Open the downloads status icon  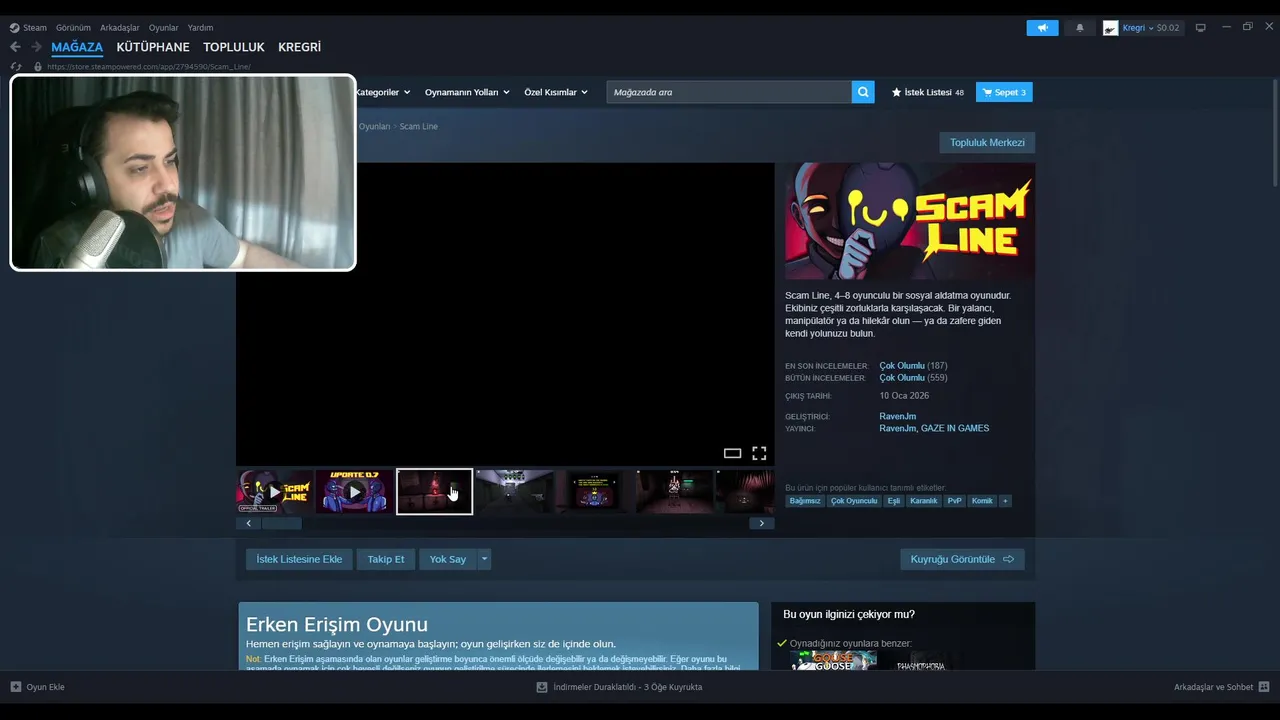coord(542,687)
